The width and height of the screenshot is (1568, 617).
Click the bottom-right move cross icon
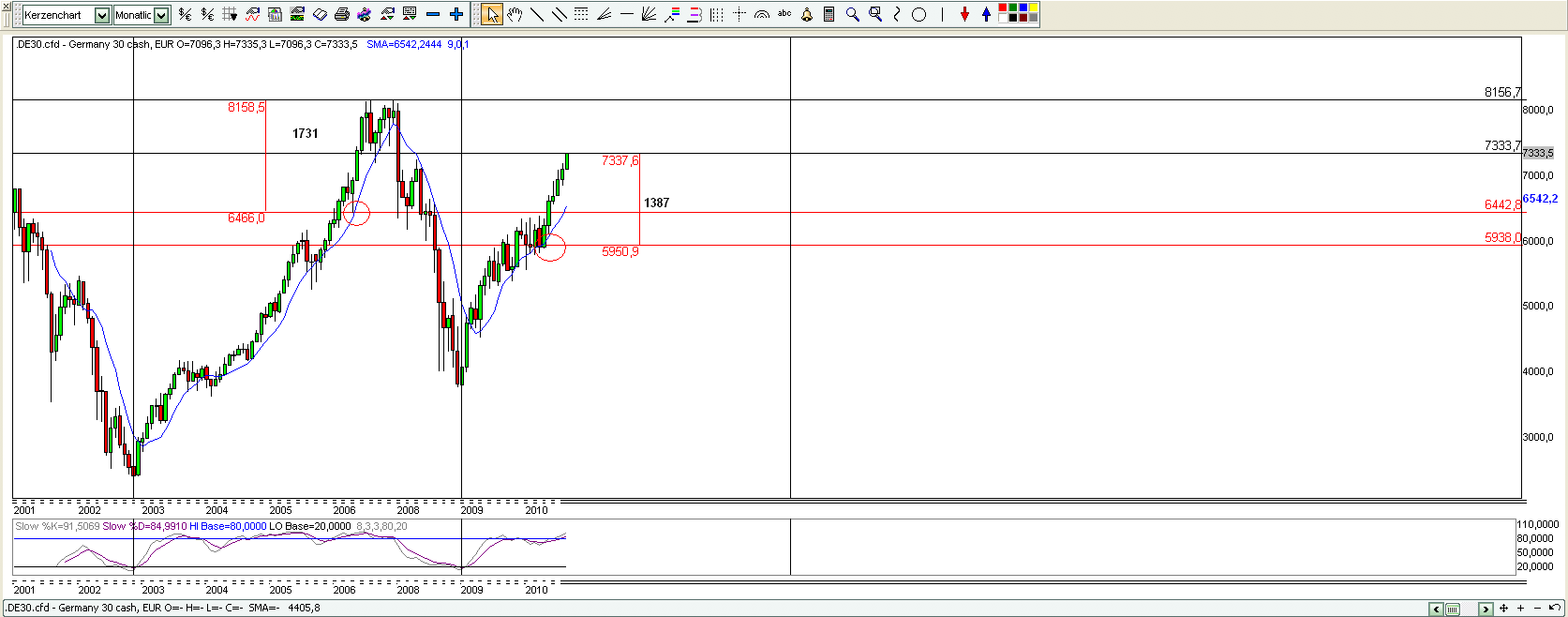pos(1504,609)
